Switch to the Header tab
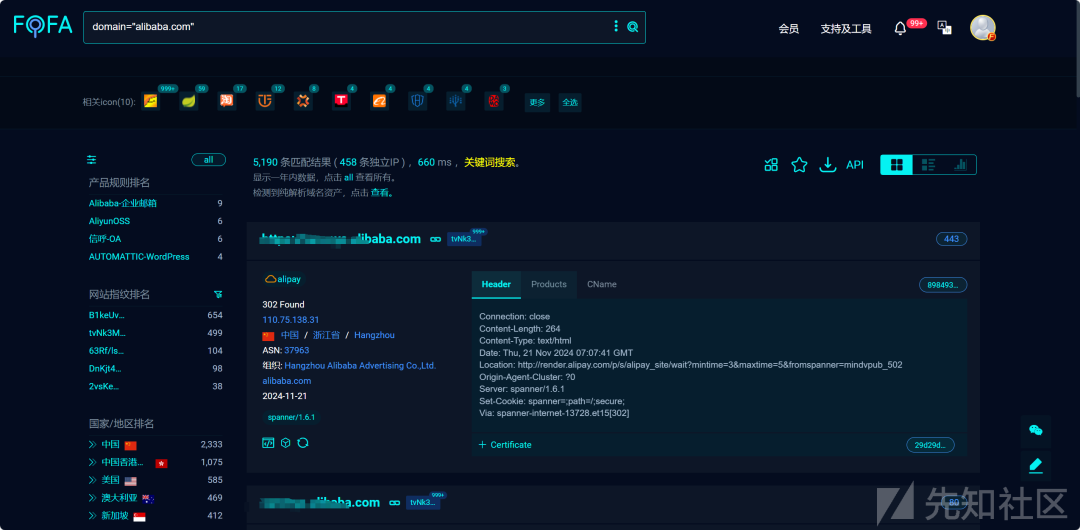This screenshot has width=1080, height=530. [x=496, y=285]
